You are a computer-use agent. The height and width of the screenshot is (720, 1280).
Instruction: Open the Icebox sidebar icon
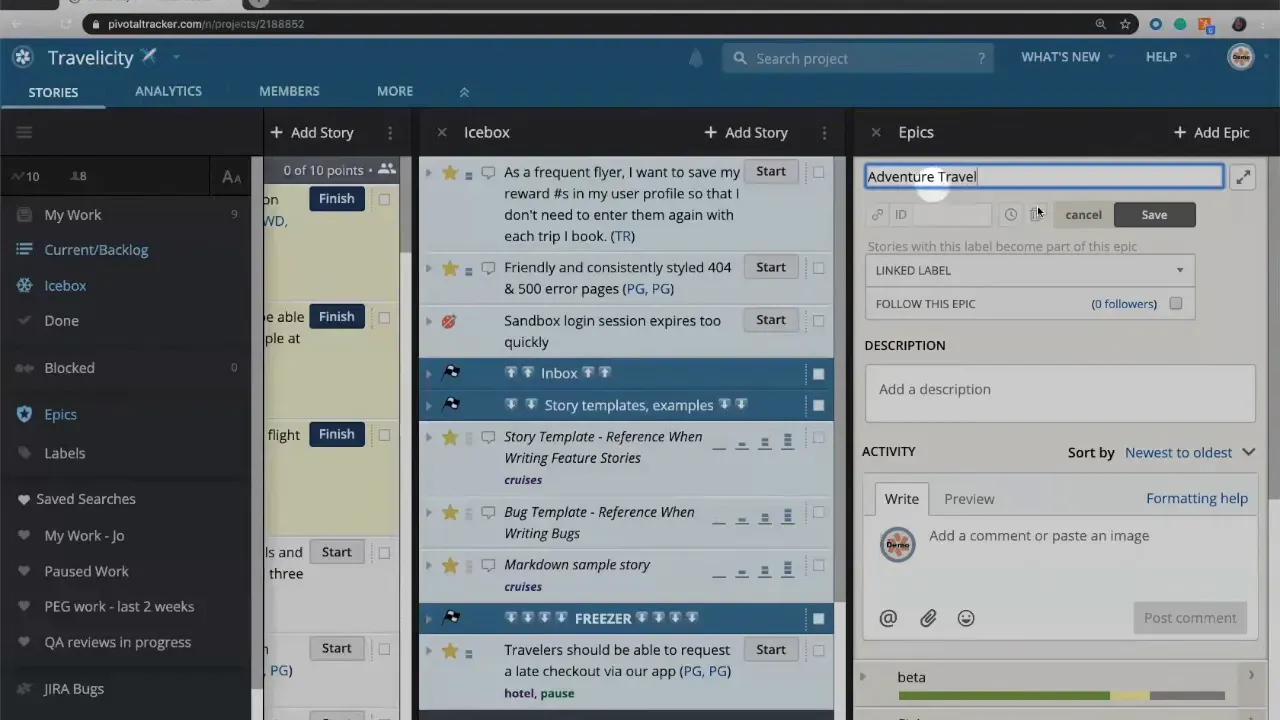[x=24, y=285]
